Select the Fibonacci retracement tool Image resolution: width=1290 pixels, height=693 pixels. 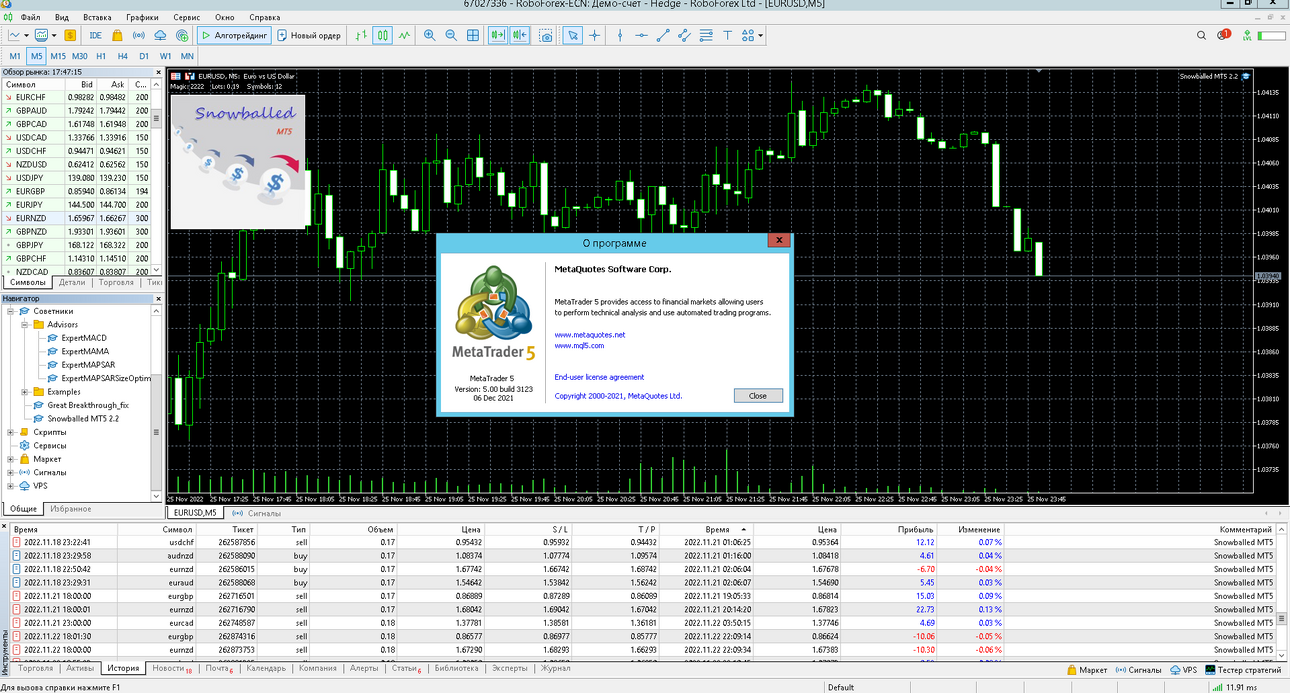pos(706,35)
